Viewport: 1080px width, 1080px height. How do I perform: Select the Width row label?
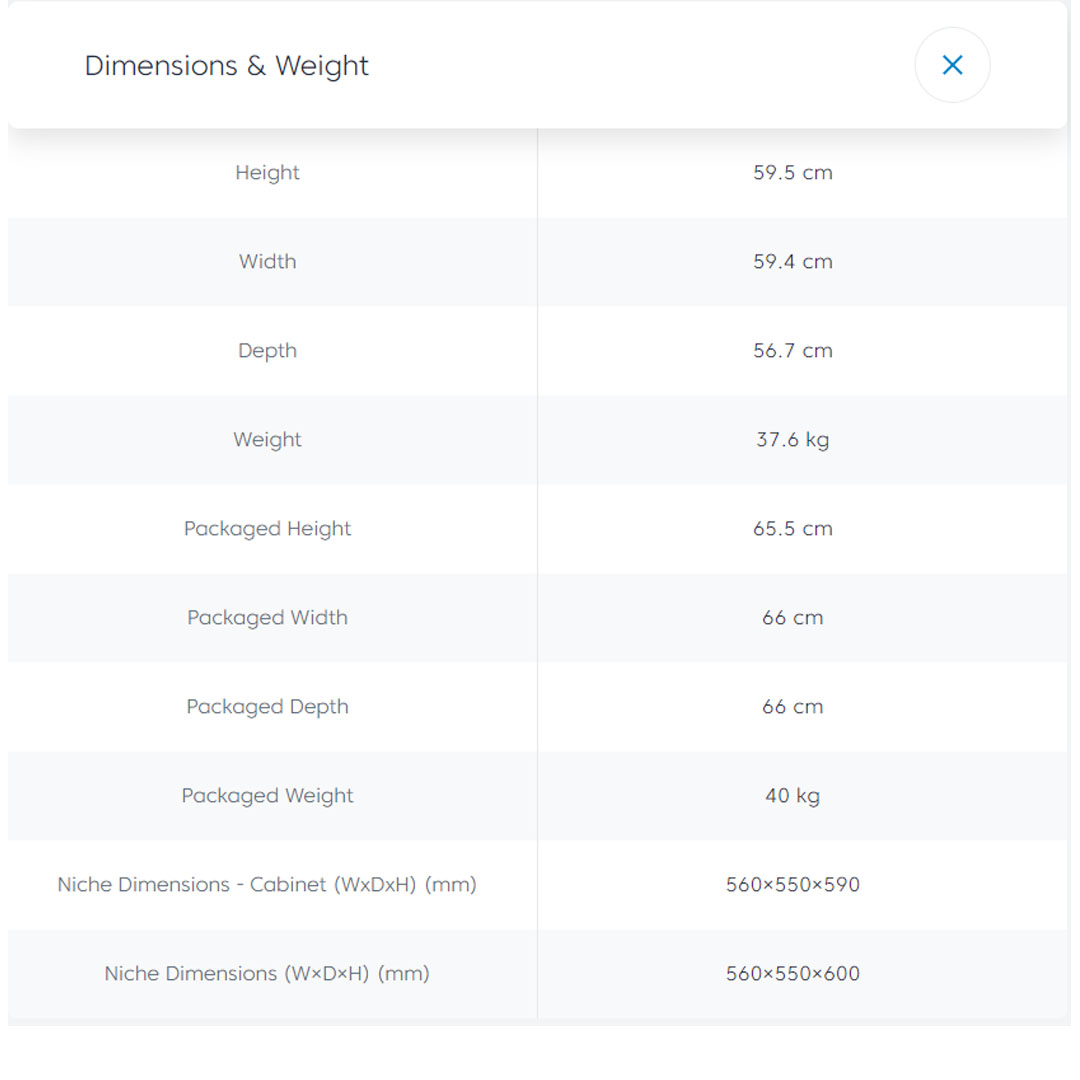click(267, 261)
